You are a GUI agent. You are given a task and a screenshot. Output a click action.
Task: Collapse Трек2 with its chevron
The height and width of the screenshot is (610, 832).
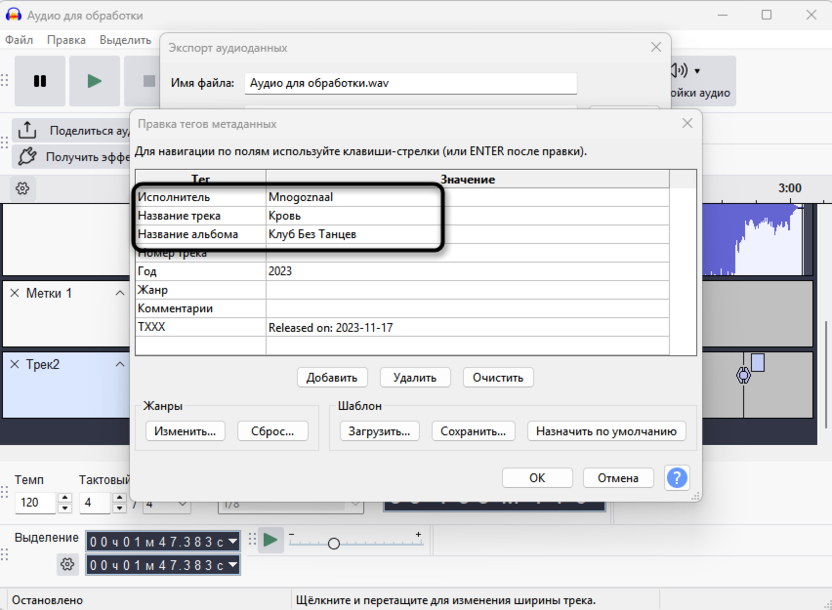119,364
